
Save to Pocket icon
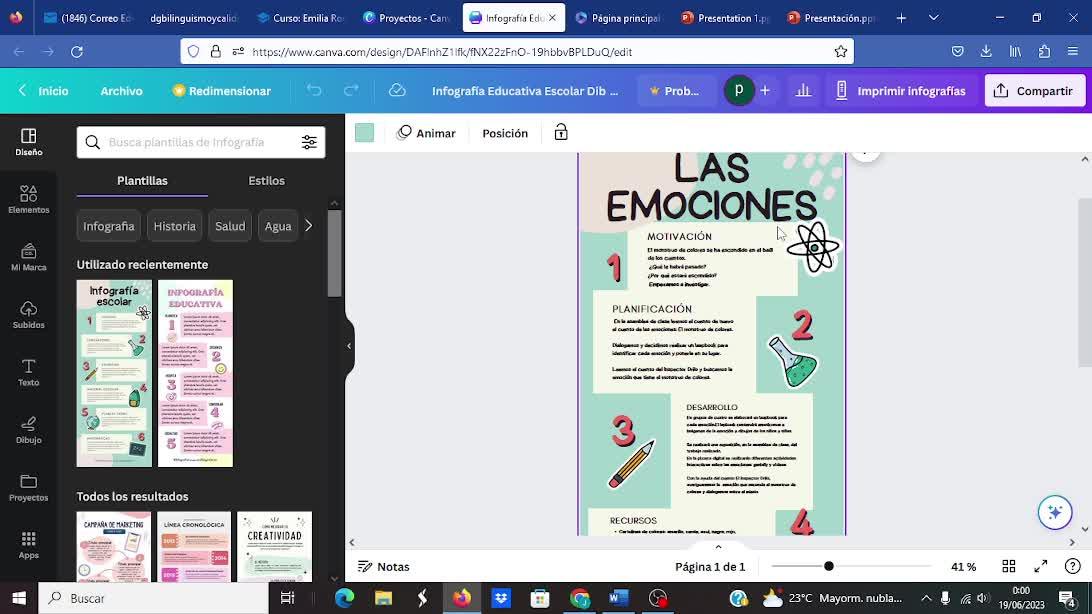[958, 52]
